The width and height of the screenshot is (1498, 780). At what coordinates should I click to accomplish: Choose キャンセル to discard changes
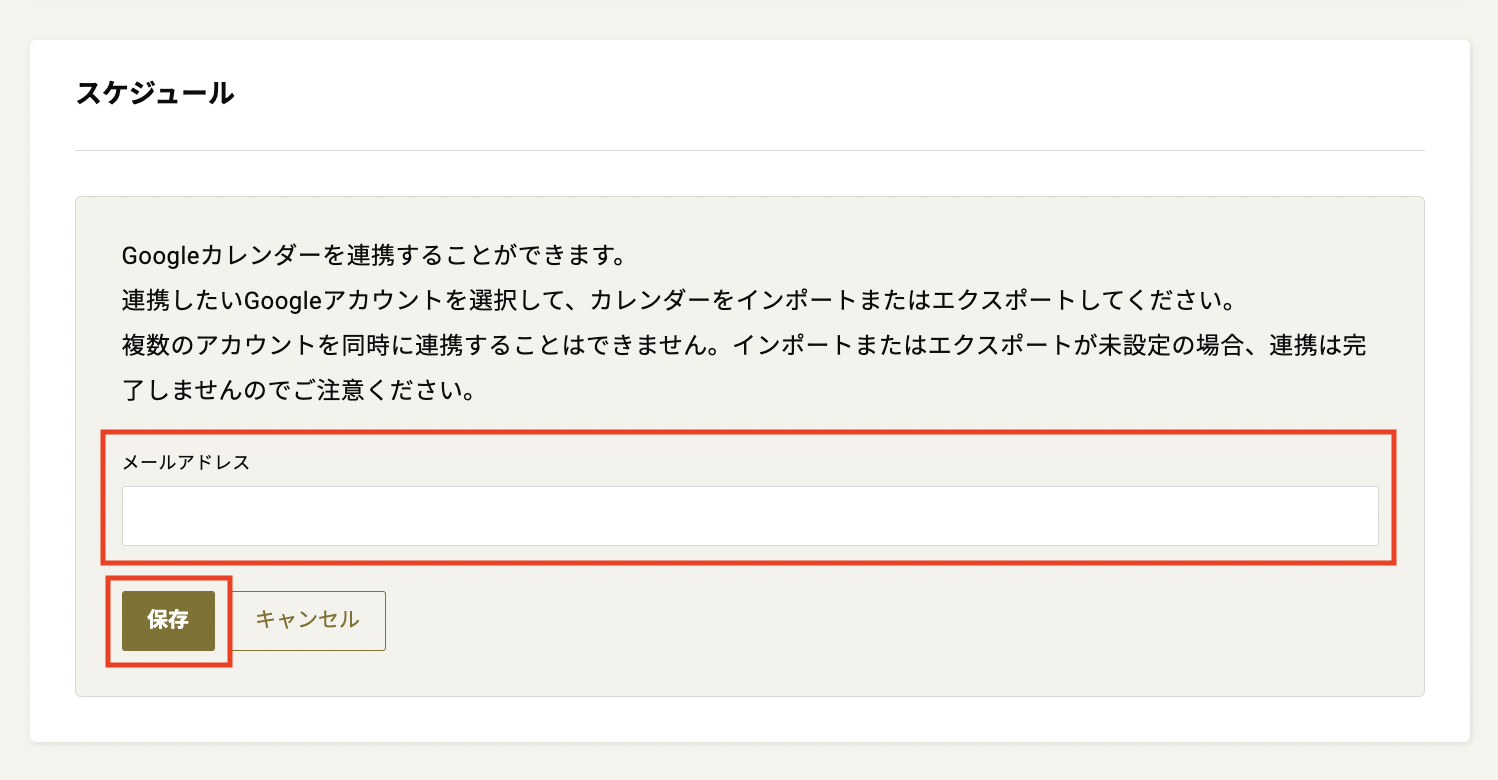(x=308, y=620)
